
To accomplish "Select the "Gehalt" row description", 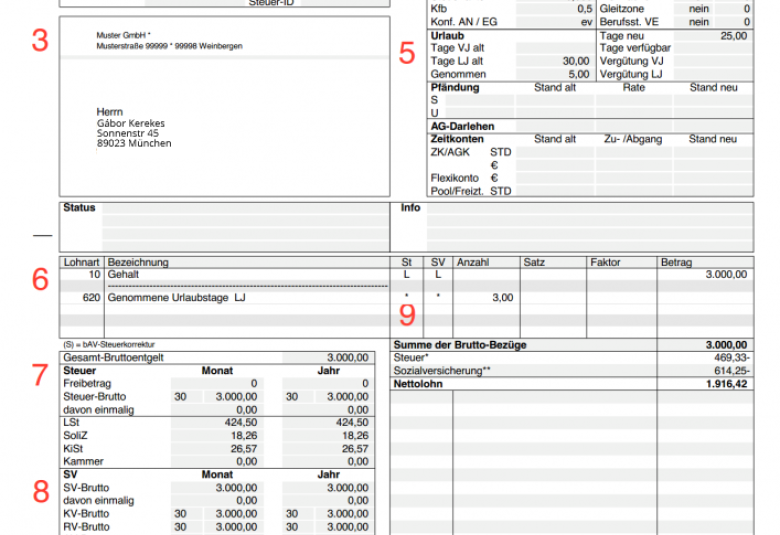I will (123, 275).
